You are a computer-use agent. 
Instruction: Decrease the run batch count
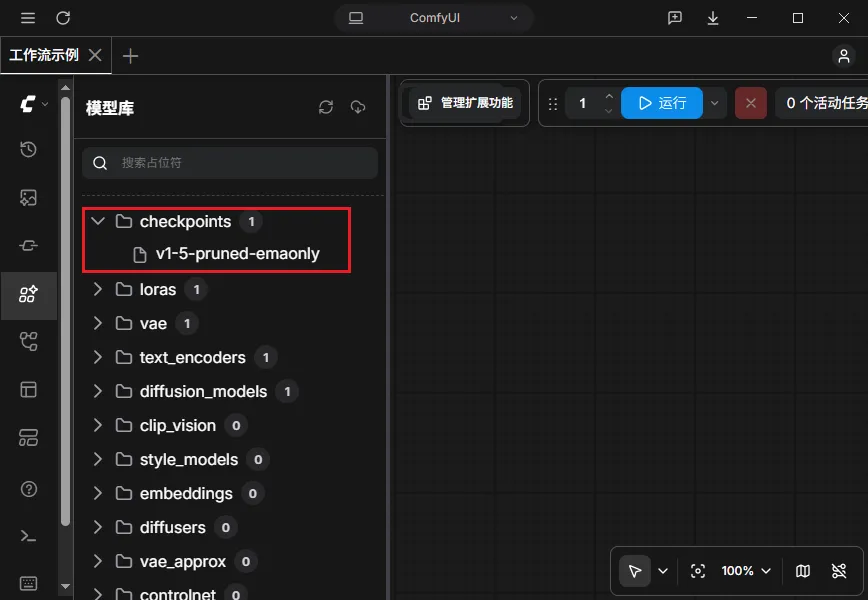(609, 110)
